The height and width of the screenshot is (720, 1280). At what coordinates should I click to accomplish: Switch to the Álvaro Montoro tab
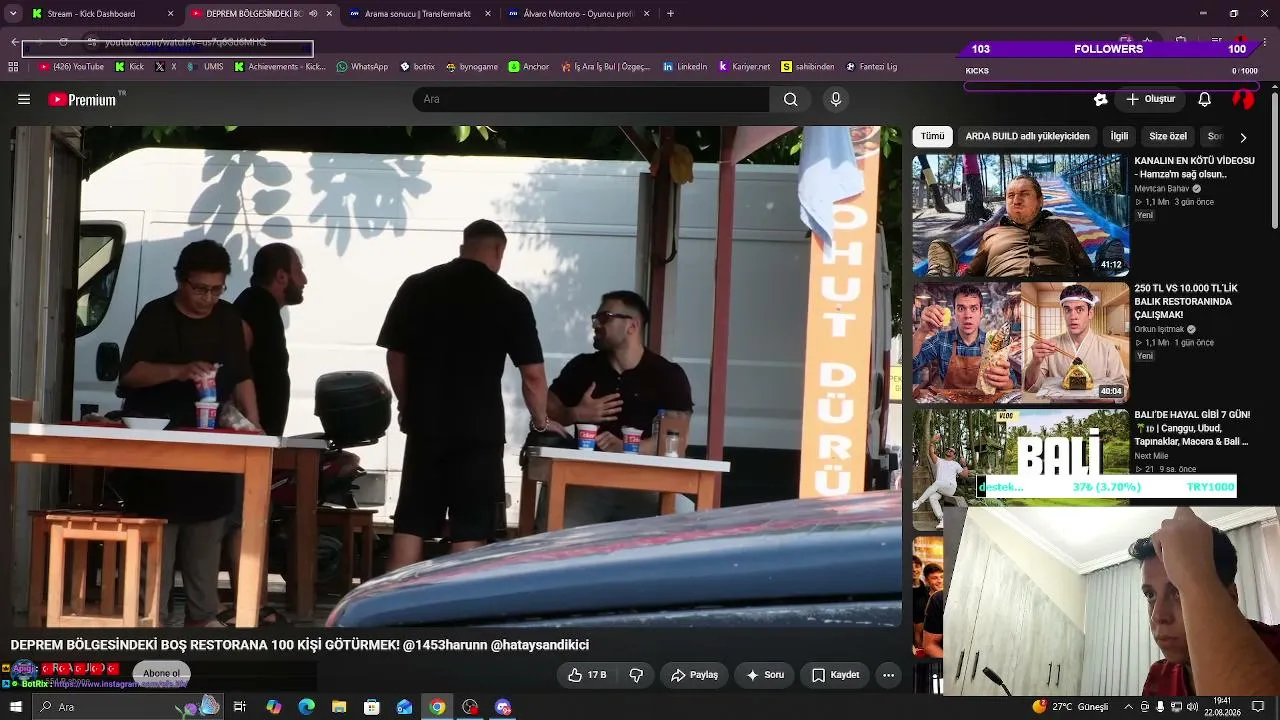579,14
